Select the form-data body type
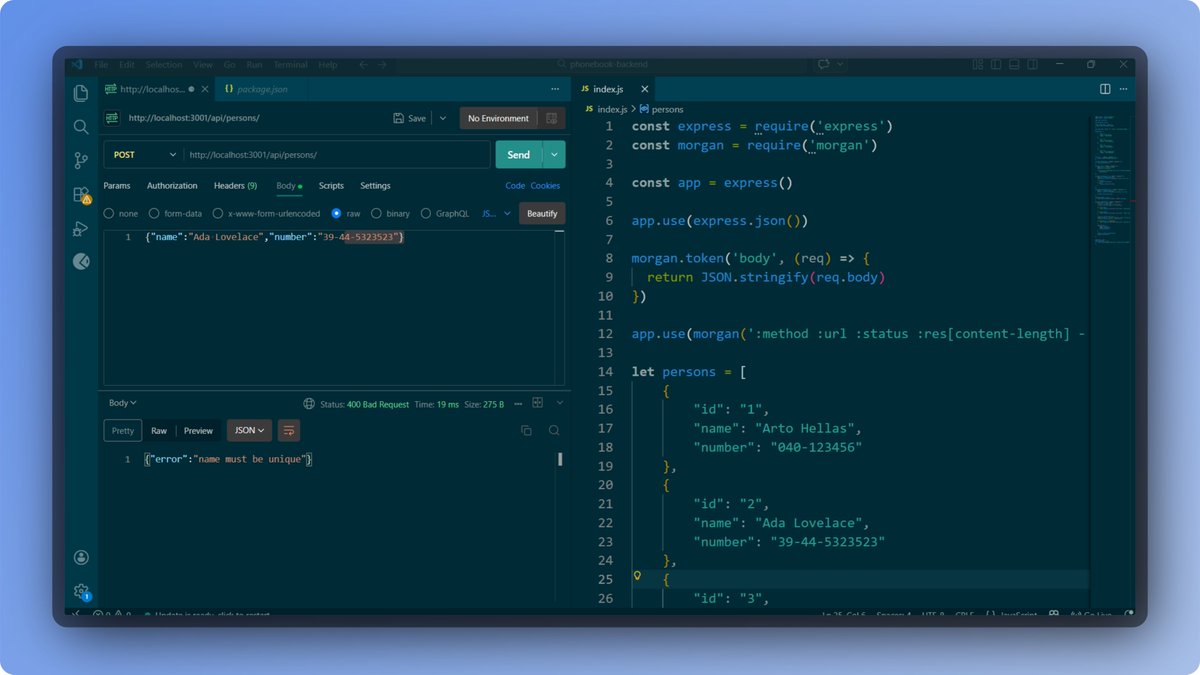 154,213
